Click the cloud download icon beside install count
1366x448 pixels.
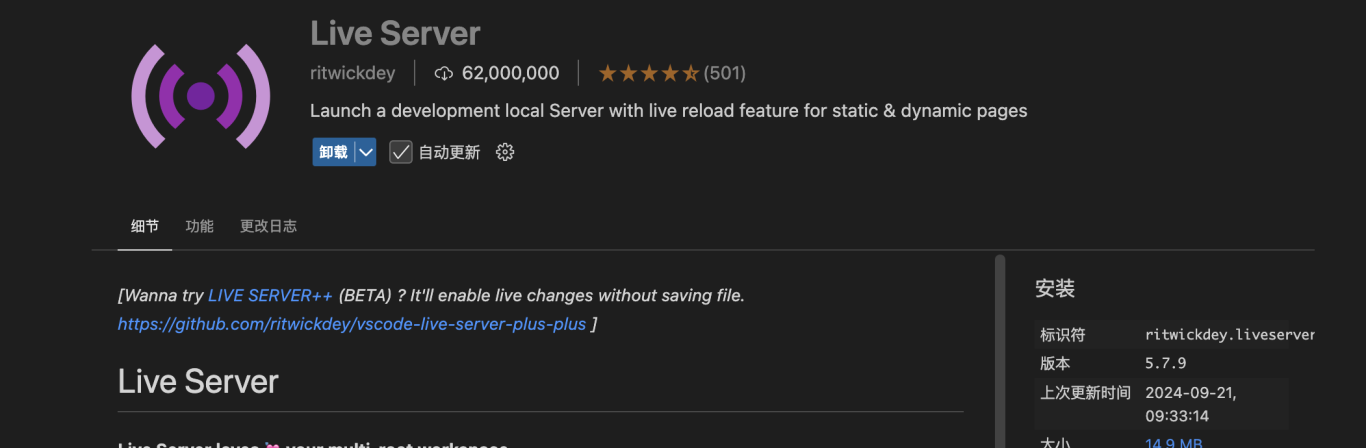pos(444,73)
